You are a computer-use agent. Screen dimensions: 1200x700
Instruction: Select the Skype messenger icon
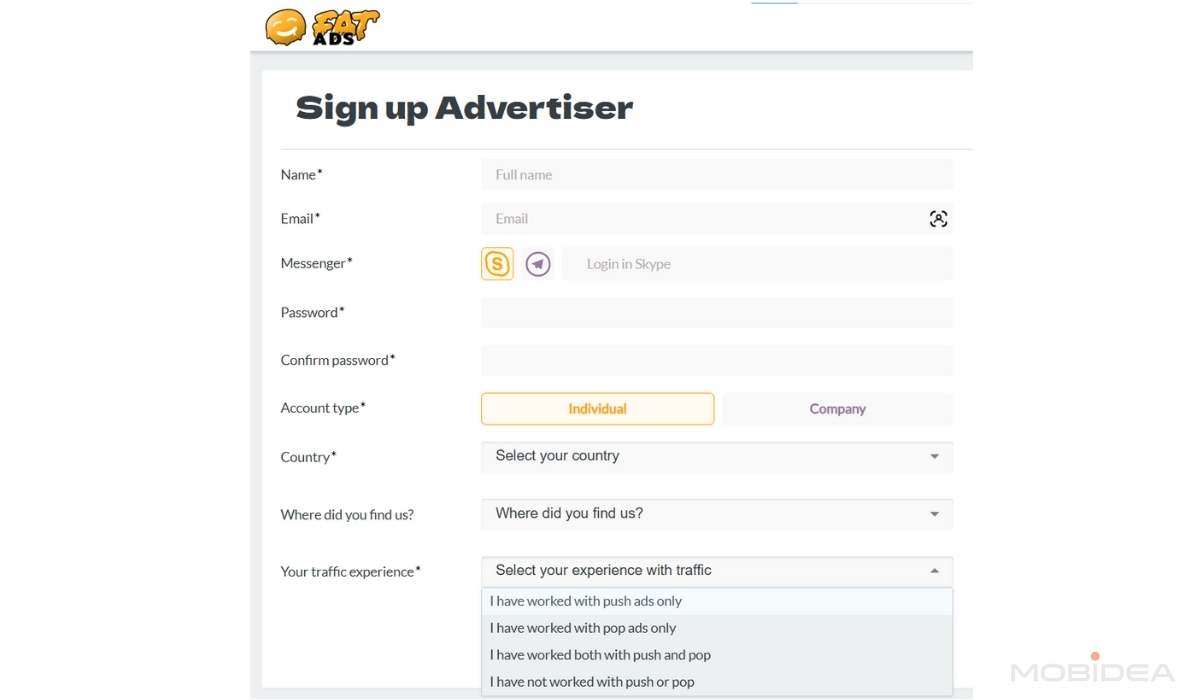pos(497,264)
